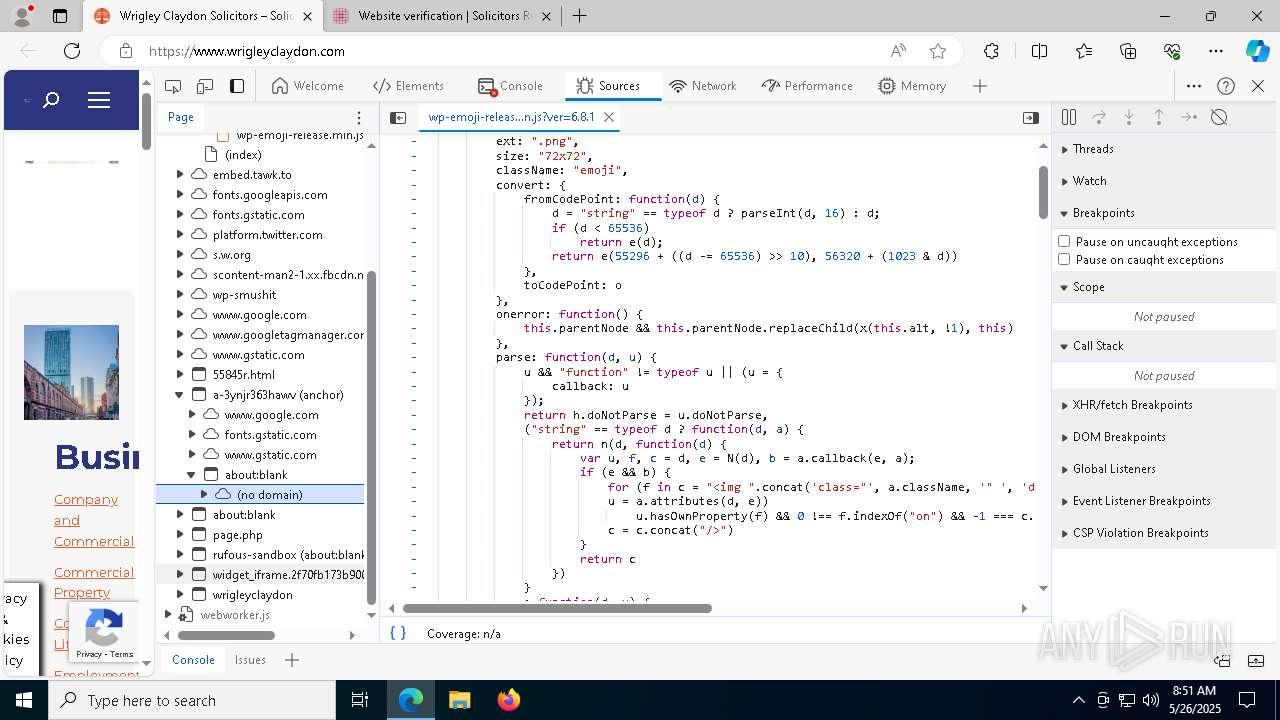Switch to the Elements tab
This screenshot has height=720, width=1280.
coord(408,86)
